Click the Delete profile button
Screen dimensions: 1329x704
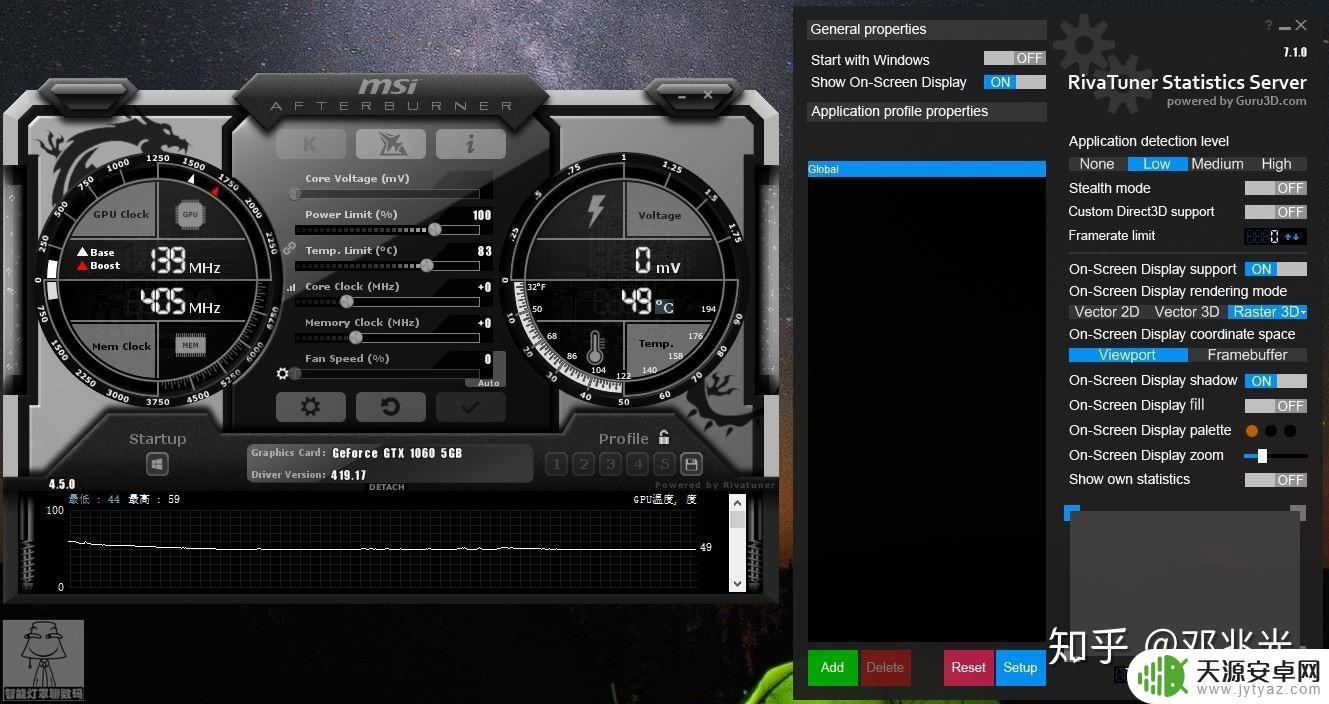coord(885,668)
